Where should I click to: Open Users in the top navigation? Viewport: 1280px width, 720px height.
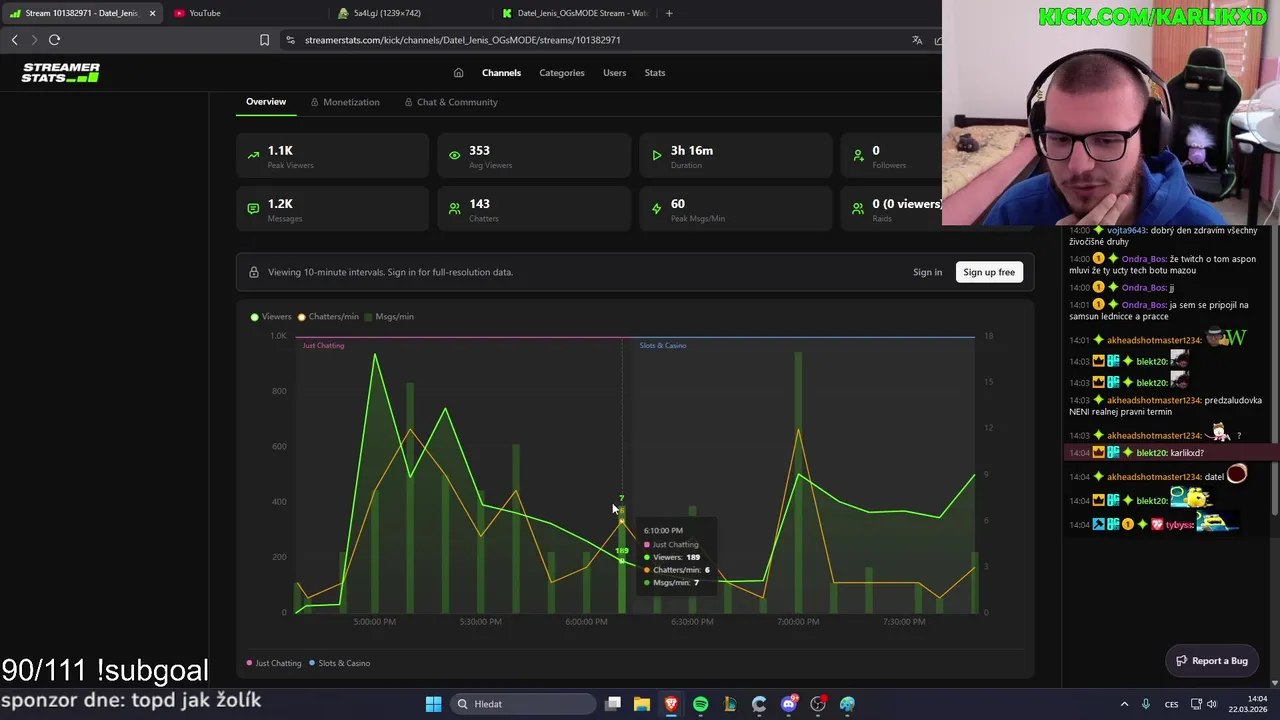point(614,72)
